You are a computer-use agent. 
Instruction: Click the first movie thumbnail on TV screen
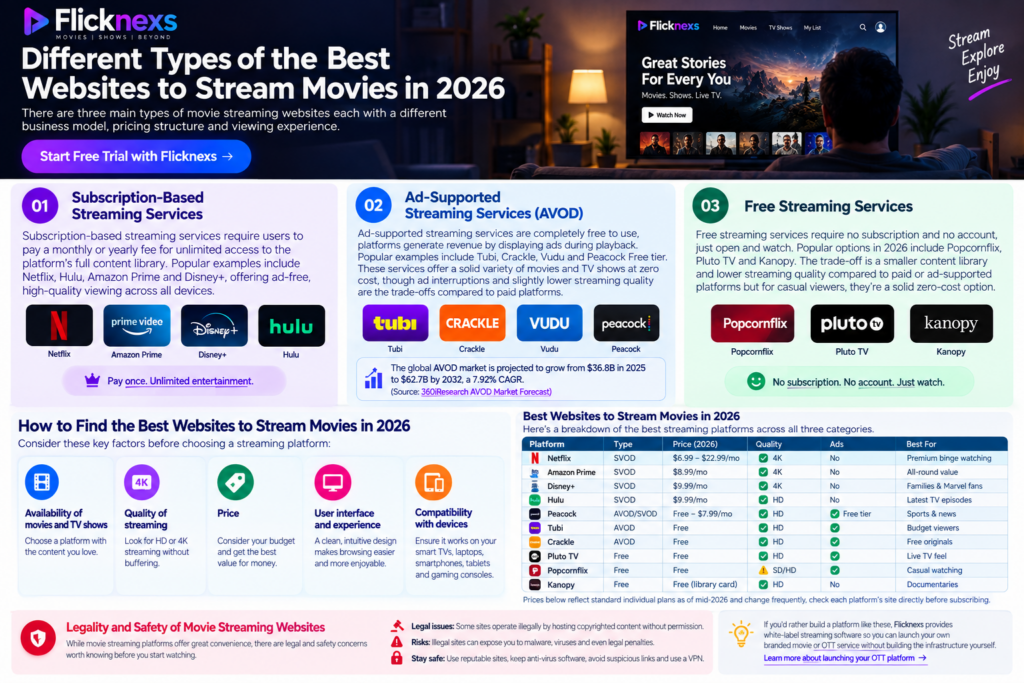point(654,143)
